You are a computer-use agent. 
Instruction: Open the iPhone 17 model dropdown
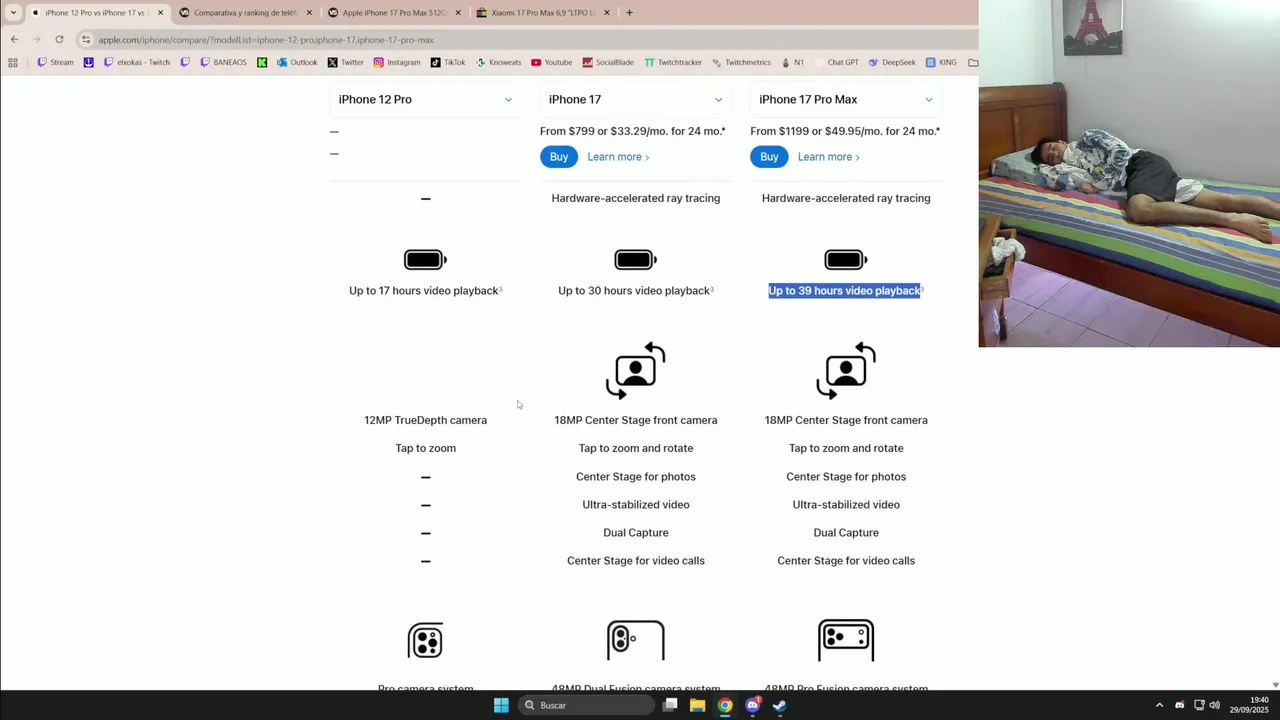tap(635, 99)
